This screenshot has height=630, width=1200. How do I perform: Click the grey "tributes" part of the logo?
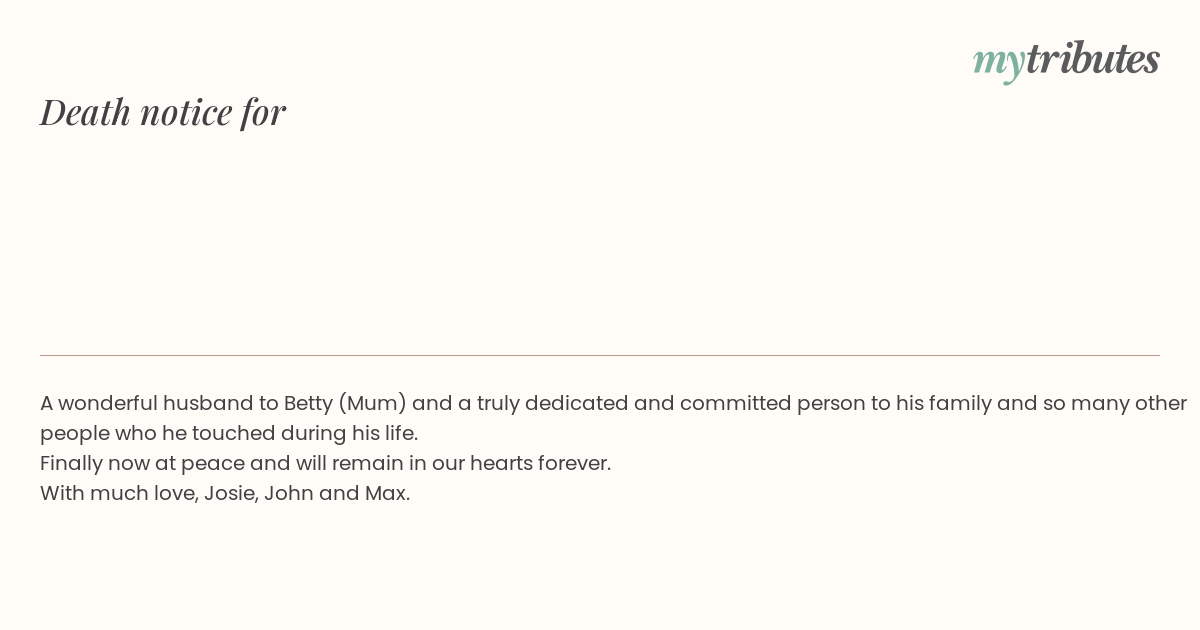[x=1093, y=58]
